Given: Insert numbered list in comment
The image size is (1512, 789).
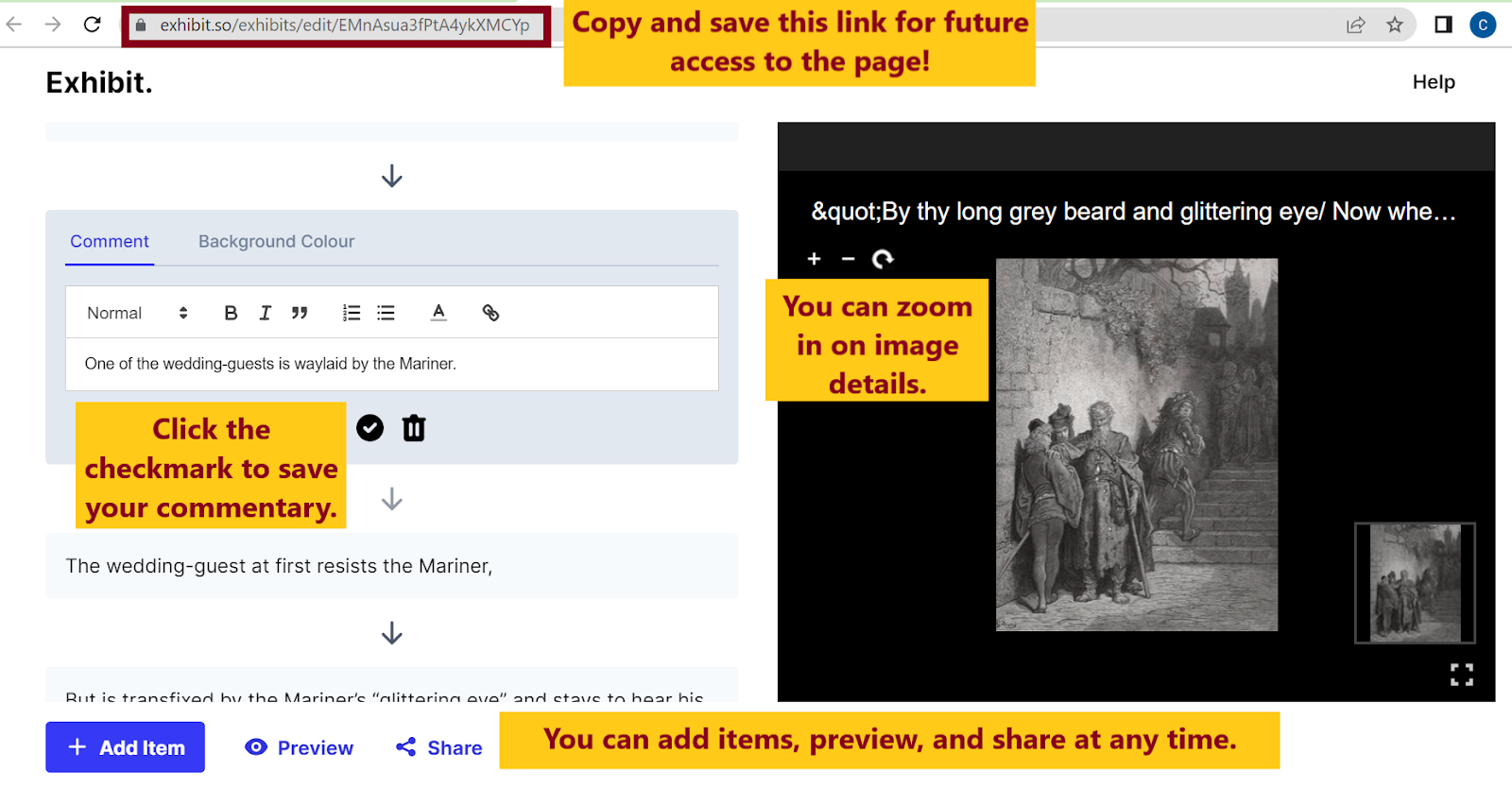Looking at the screenshot, I should coord(352,313).
